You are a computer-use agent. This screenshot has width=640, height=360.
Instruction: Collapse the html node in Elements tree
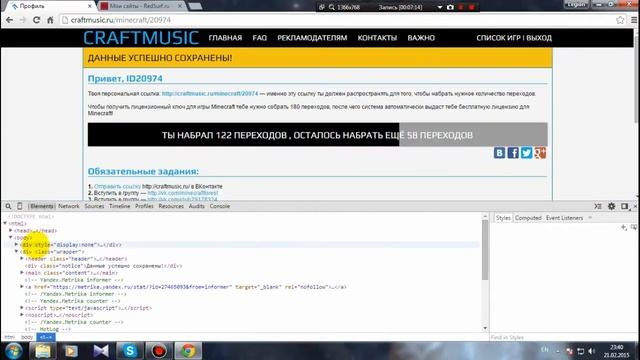pos(5,224)
